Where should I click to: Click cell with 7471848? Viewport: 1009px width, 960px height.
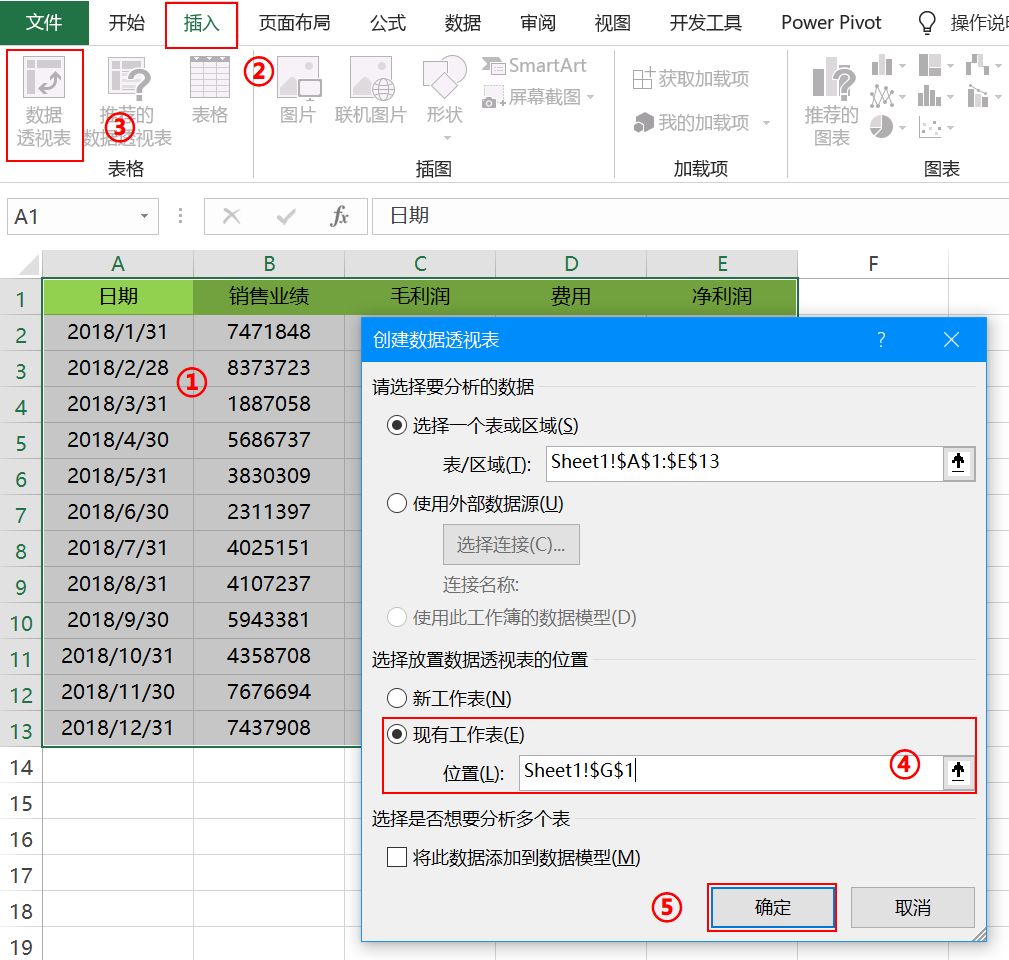click(x=269, y=332)
